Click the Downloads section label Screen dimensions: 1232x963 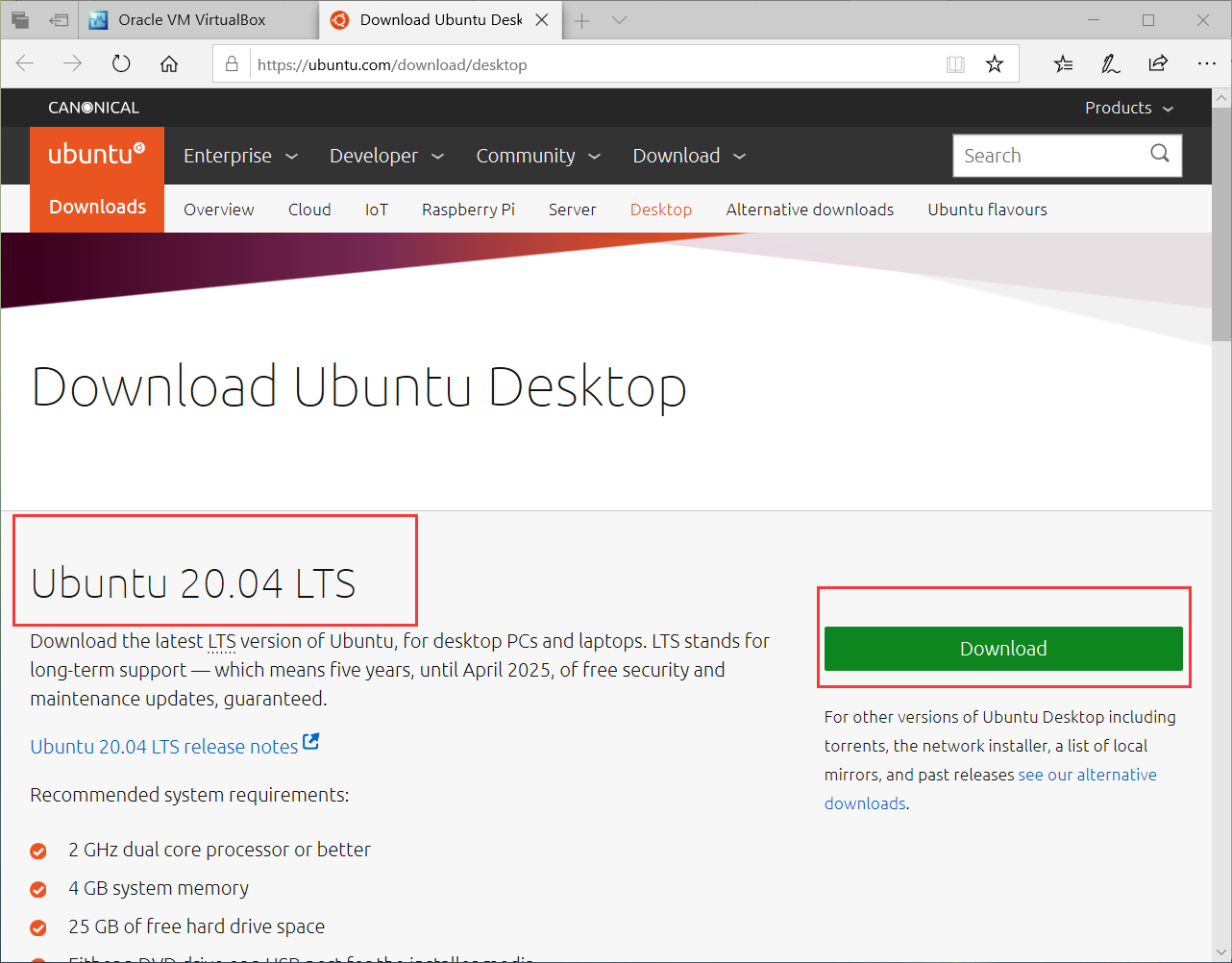tap(97, 208)
